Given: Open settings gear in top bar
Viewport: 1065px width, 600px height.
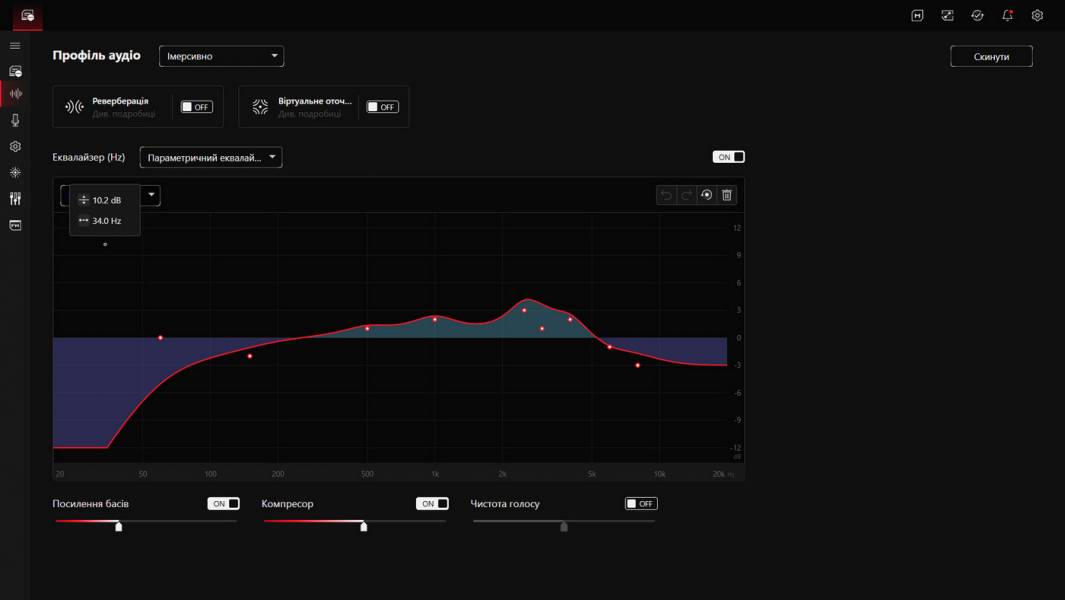Looking at the screenshot, I should click(x=1037, y=15).
